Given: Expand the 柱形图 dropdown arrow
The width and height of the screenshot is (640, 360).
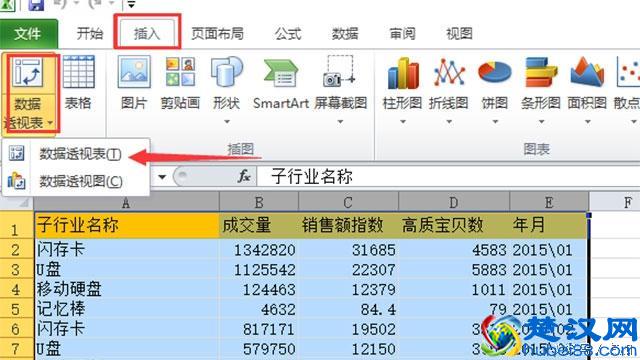Looking at the screenshot, I should coord(403,122).
